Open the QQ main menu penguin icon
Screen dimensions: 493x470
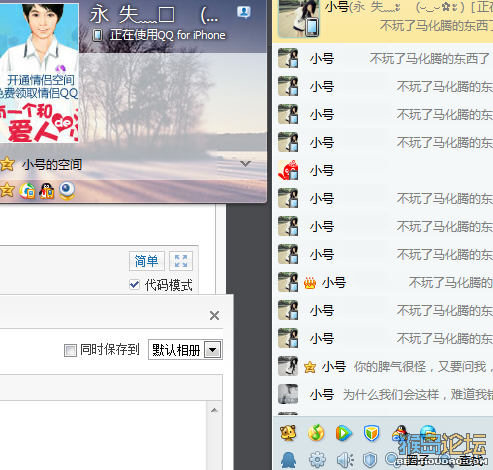point(289,460)
